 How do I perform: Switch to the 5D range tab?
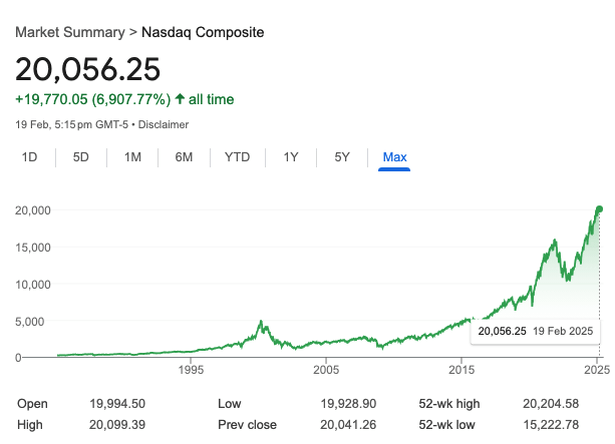pos(81,157)
